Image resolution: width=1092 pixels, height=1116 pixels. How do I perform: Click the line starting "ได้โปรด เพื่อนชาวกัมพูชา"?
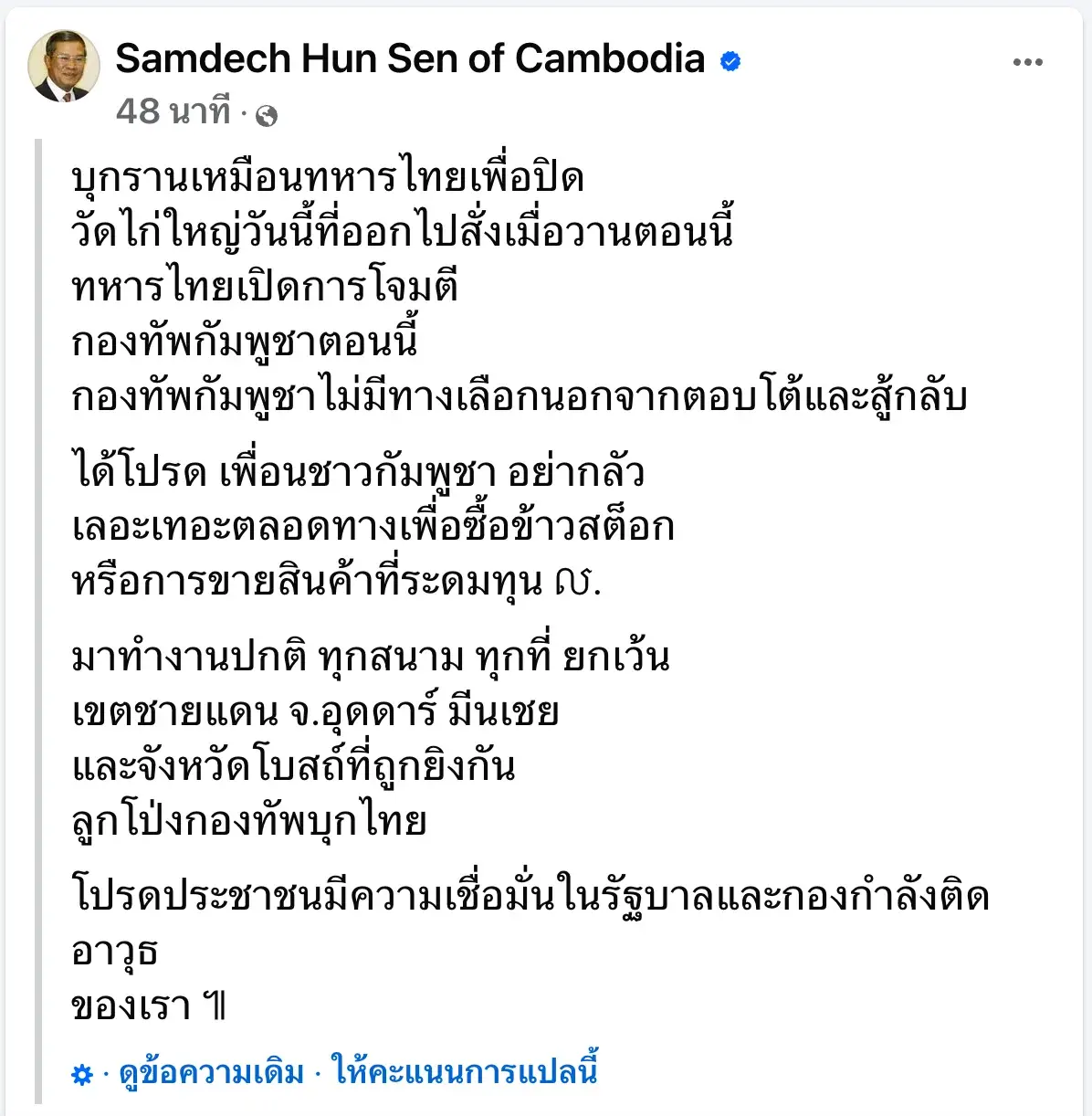358,472
